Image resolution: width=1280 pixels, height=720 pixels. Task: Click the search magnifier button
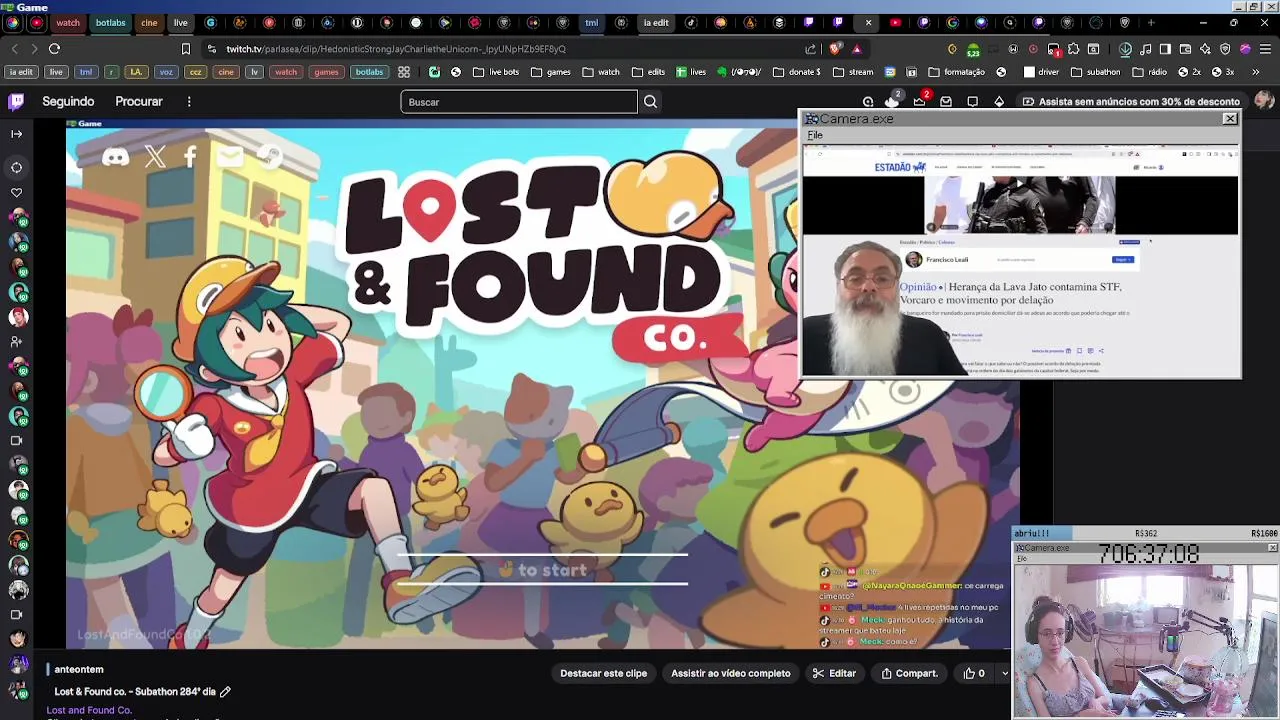(650, 101)
